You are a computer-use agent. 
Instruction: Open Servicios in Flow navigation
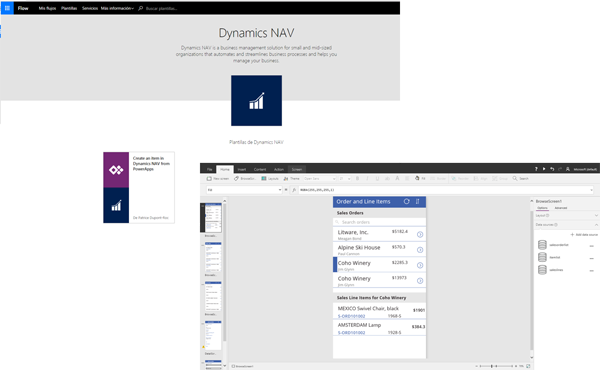tap(90, 8)
